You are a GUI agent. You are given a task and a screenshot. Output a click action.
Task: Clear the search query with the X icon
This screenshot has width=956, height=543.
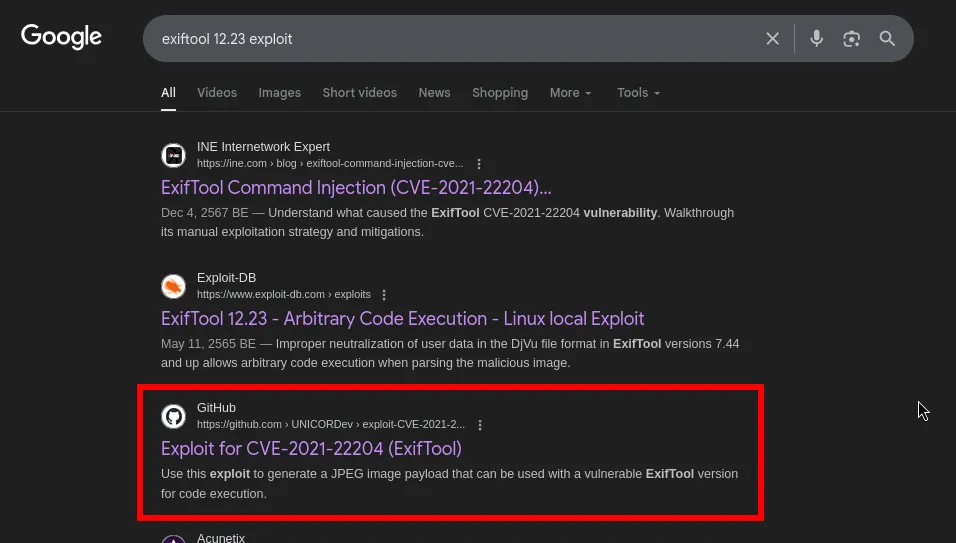point(772,39)
